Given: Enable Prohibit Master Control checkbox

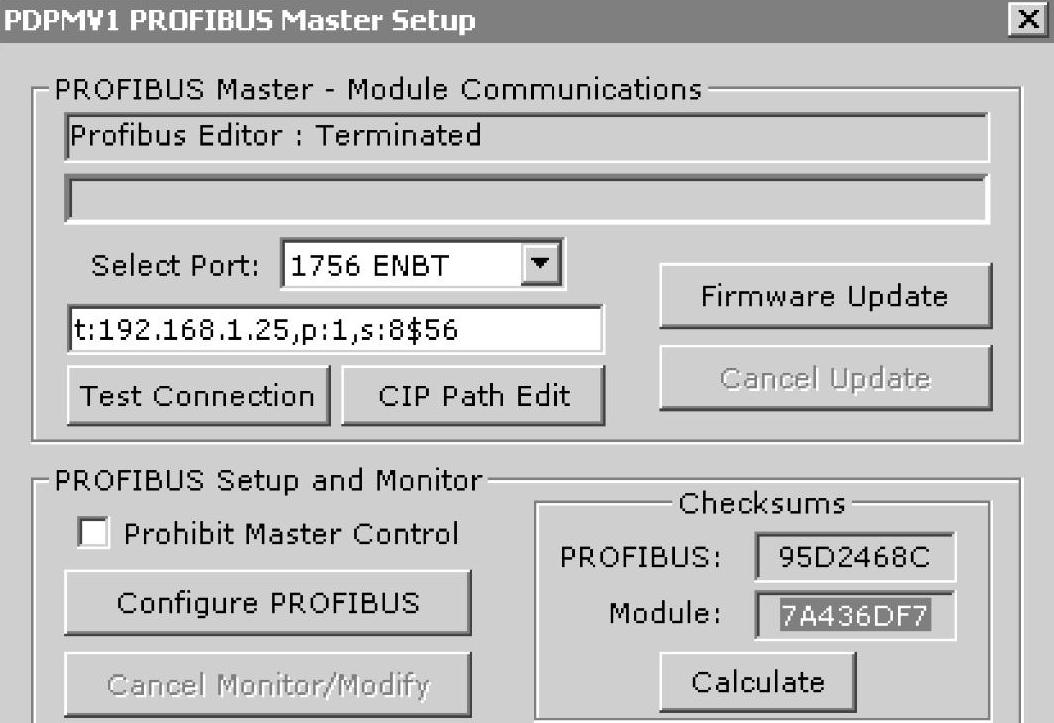Looking at the screenshot, I should 93,534.
